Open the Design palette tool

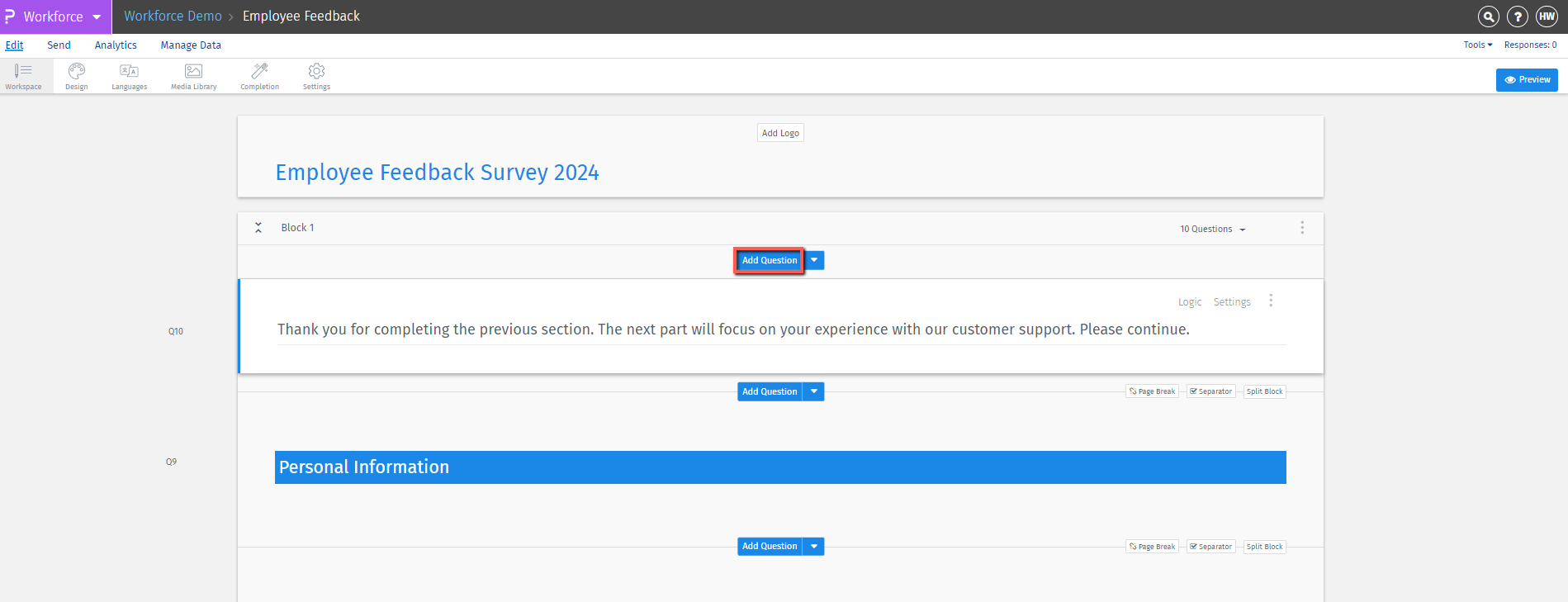pos(77,76)
